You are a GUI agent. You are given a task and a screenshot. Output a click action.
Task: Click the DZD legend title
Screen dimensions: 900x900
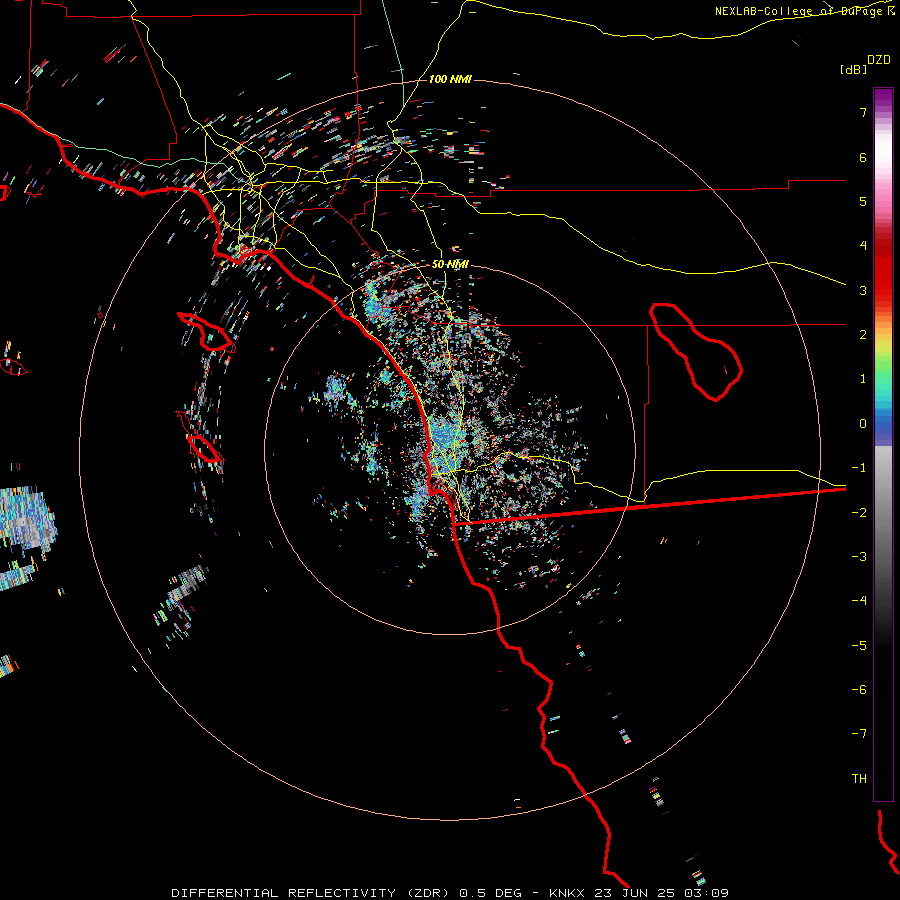pyautogui.click(x=879, y=60)
